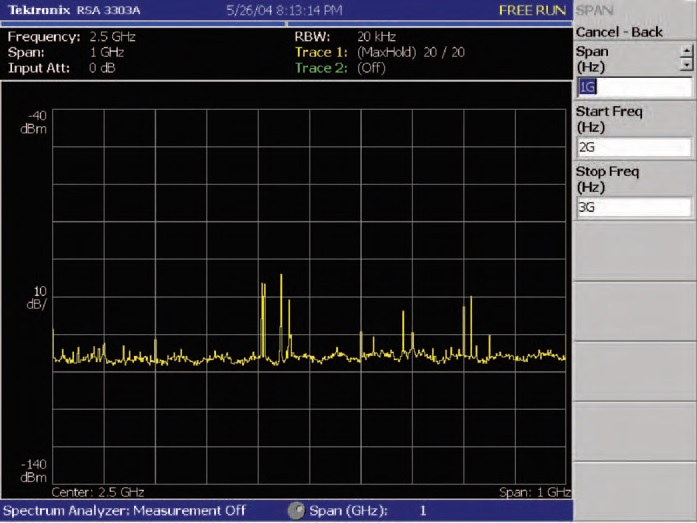Click the FREE RUN trigger status indicator
This screenshot has height=523, width=697.
click(532, 10)
